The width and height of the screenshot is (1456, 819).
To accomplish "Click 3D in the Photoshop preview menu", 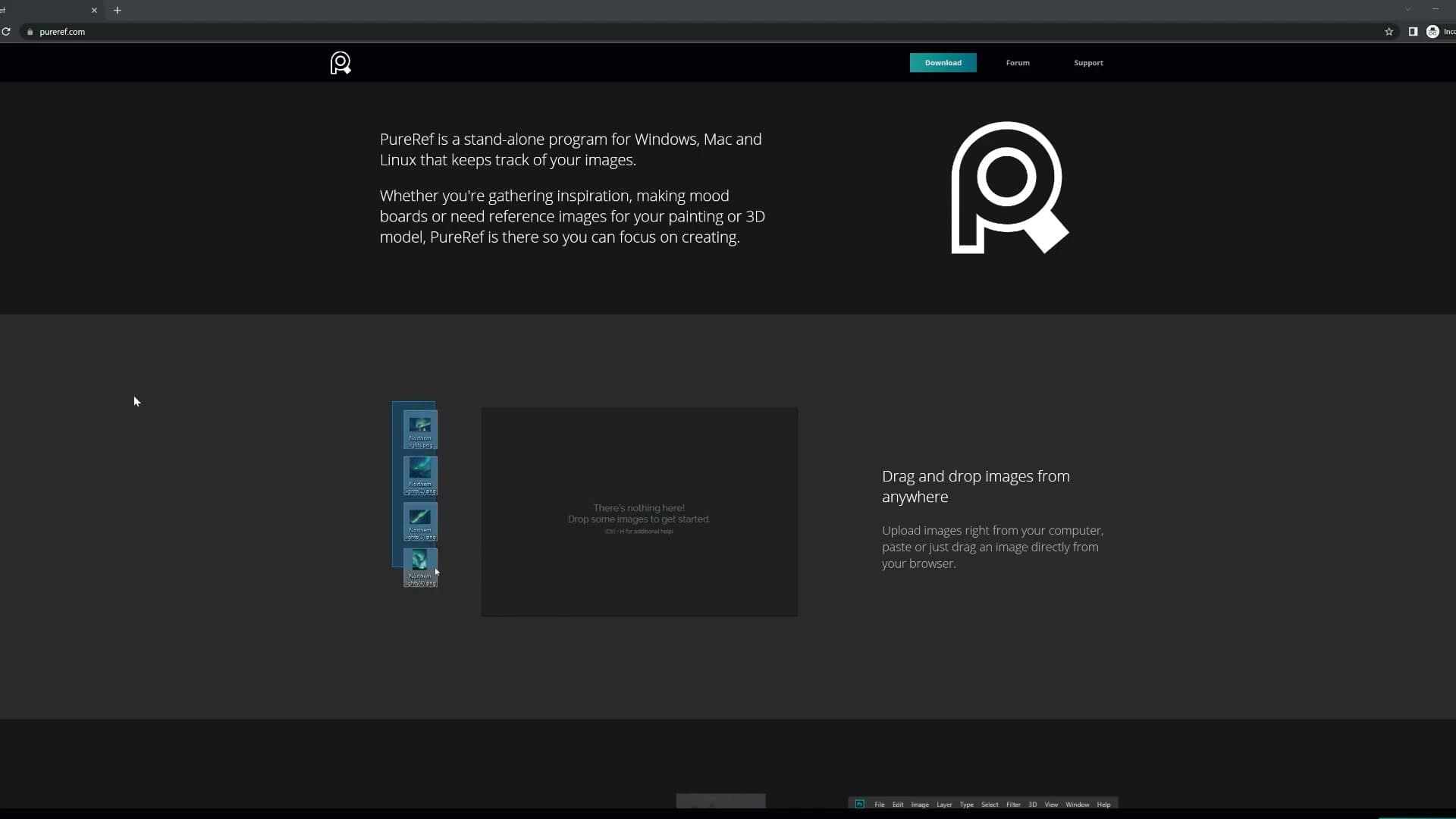I will tap(1032, 805).
